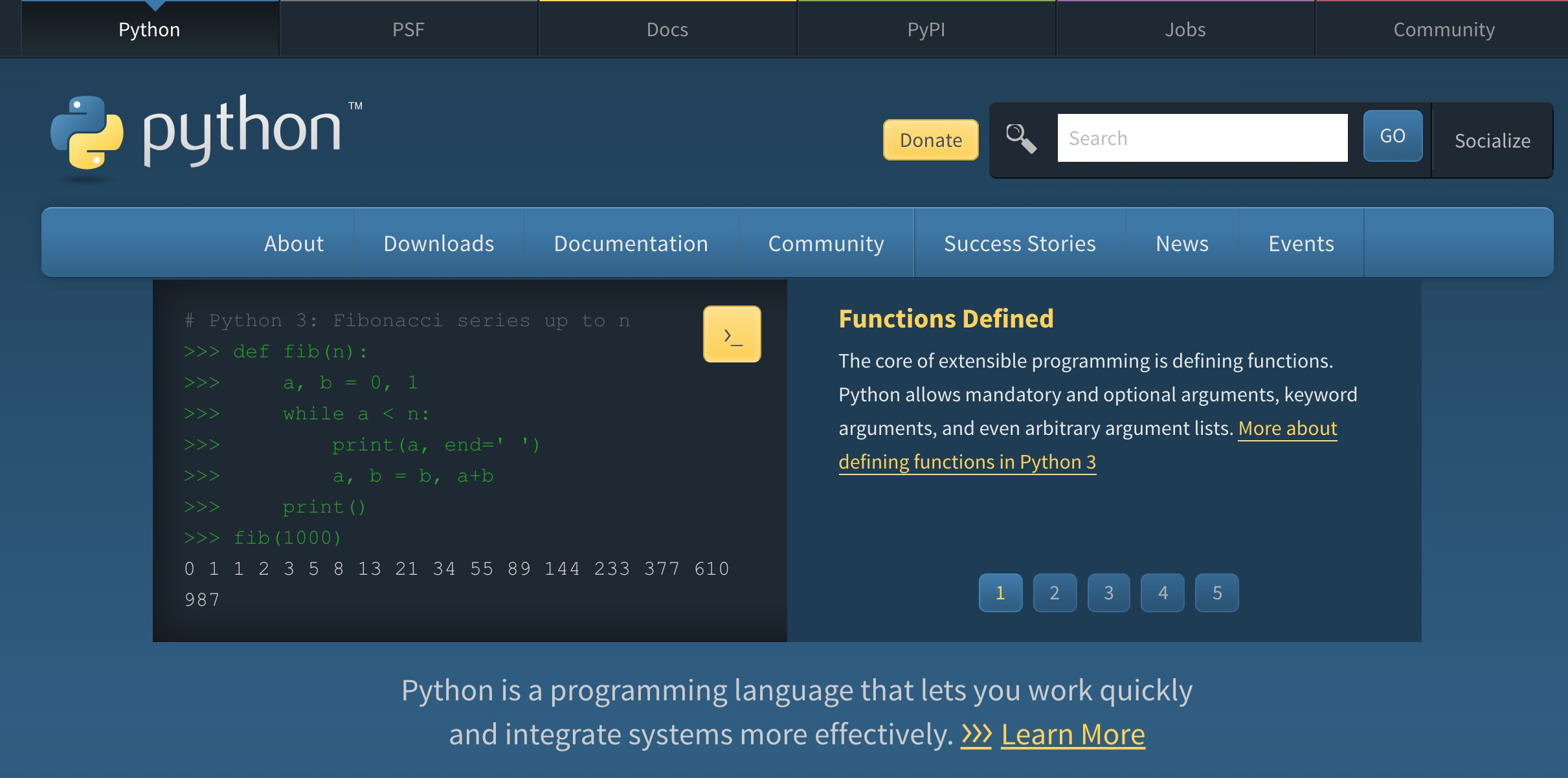Select pagination button number 3
The image size is (1568, 778).
coord(1108,591)
